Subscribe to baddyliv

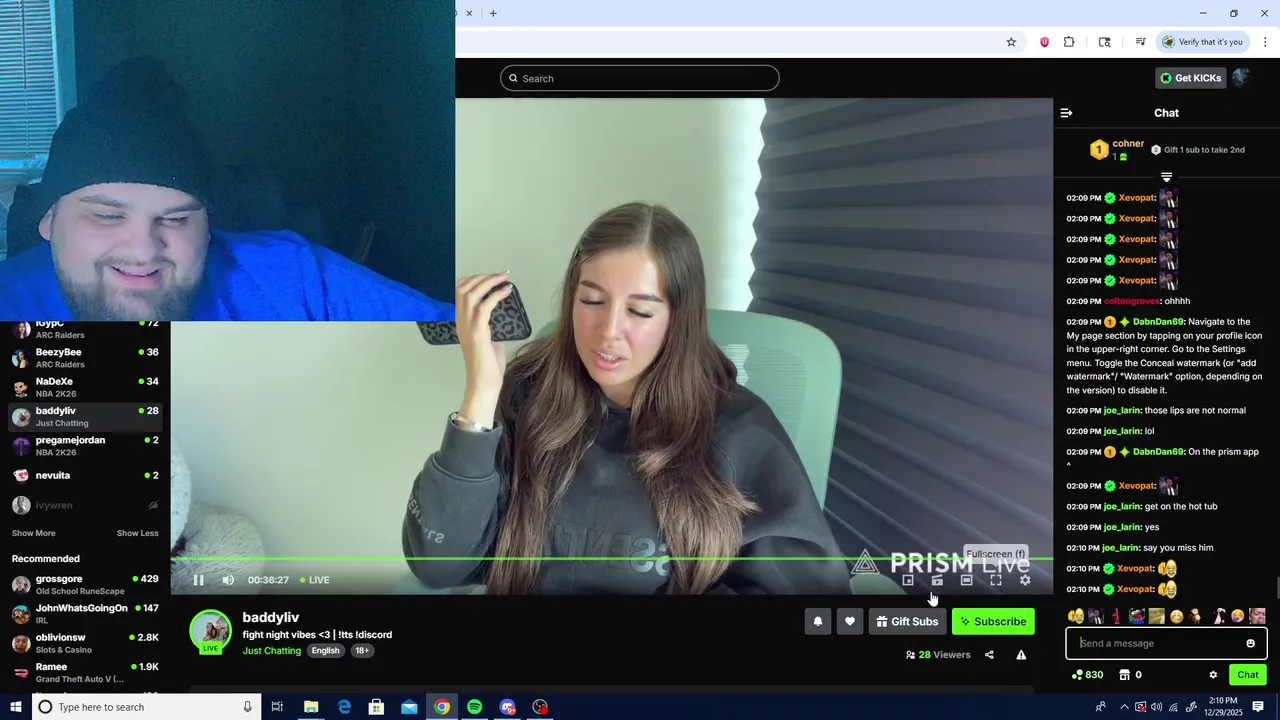(993, 621)
